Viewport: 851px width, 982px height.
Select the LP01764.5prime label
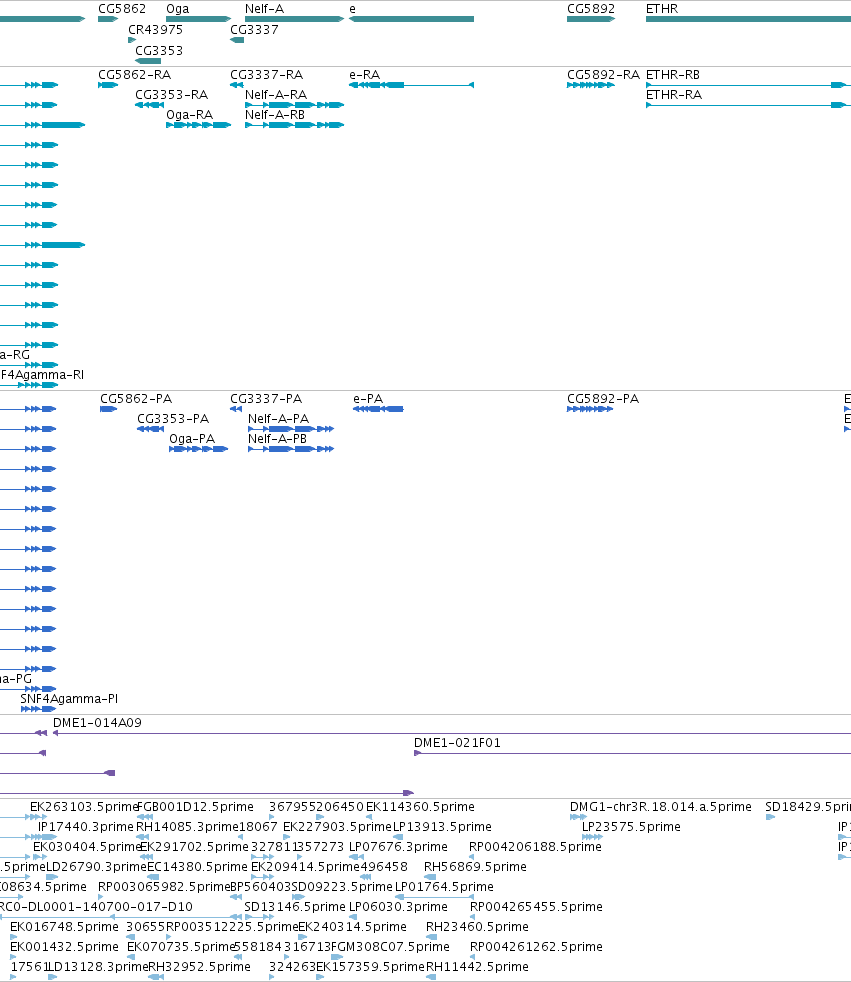pos(444,887)
